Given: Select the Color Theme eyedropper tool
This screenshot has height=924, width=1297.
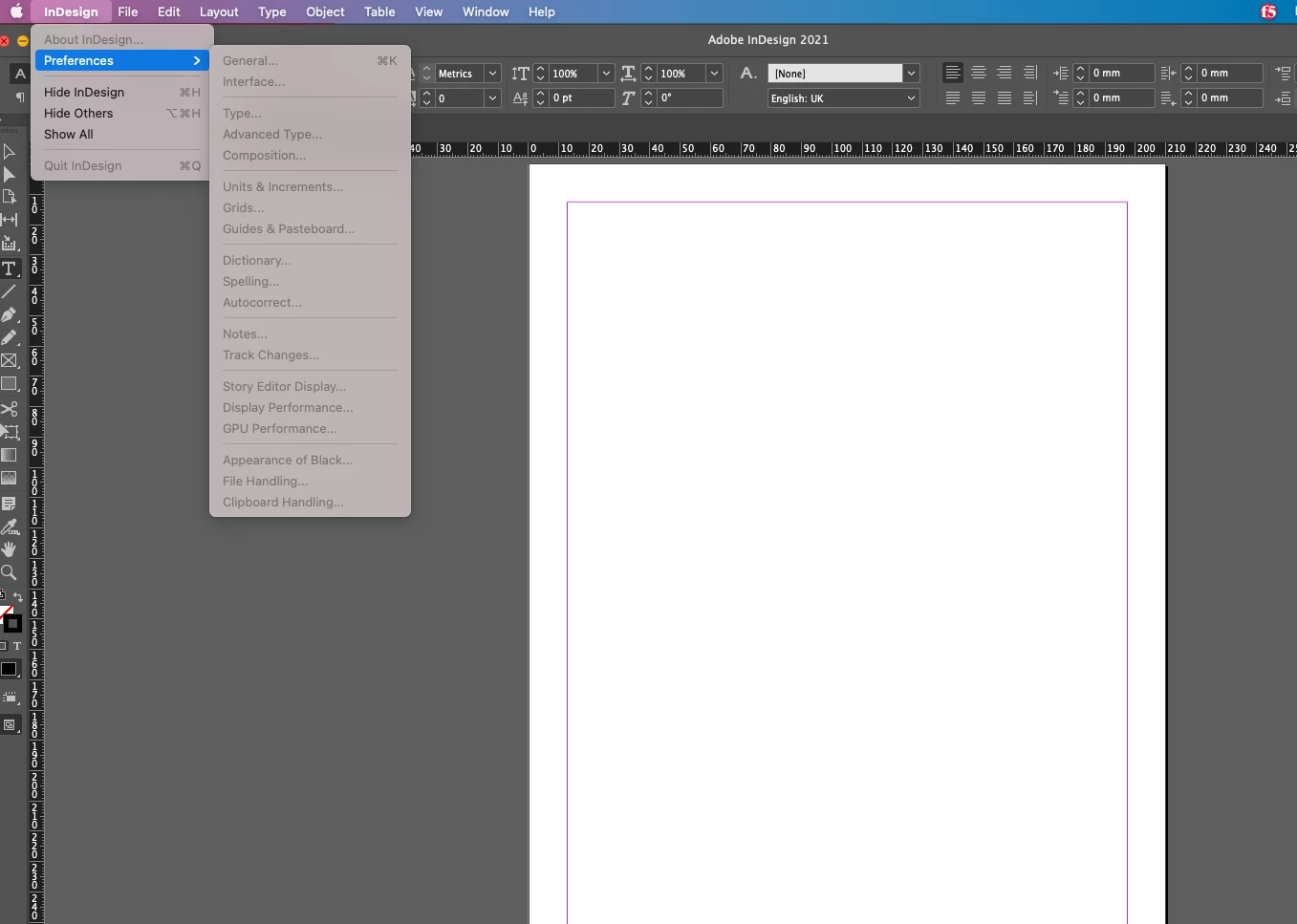Looking at the screenshot, I should [x=9, y=526].
